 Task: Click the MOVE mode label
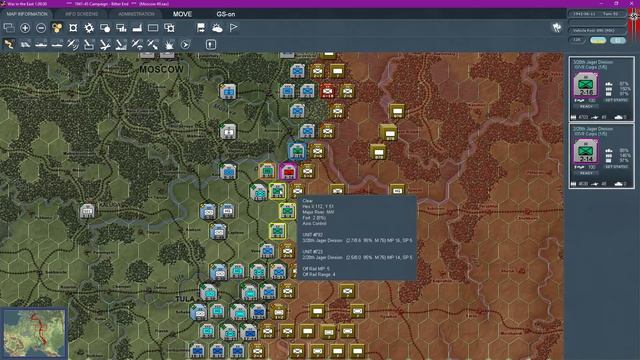pyautogui.click(x=182, y=14)
